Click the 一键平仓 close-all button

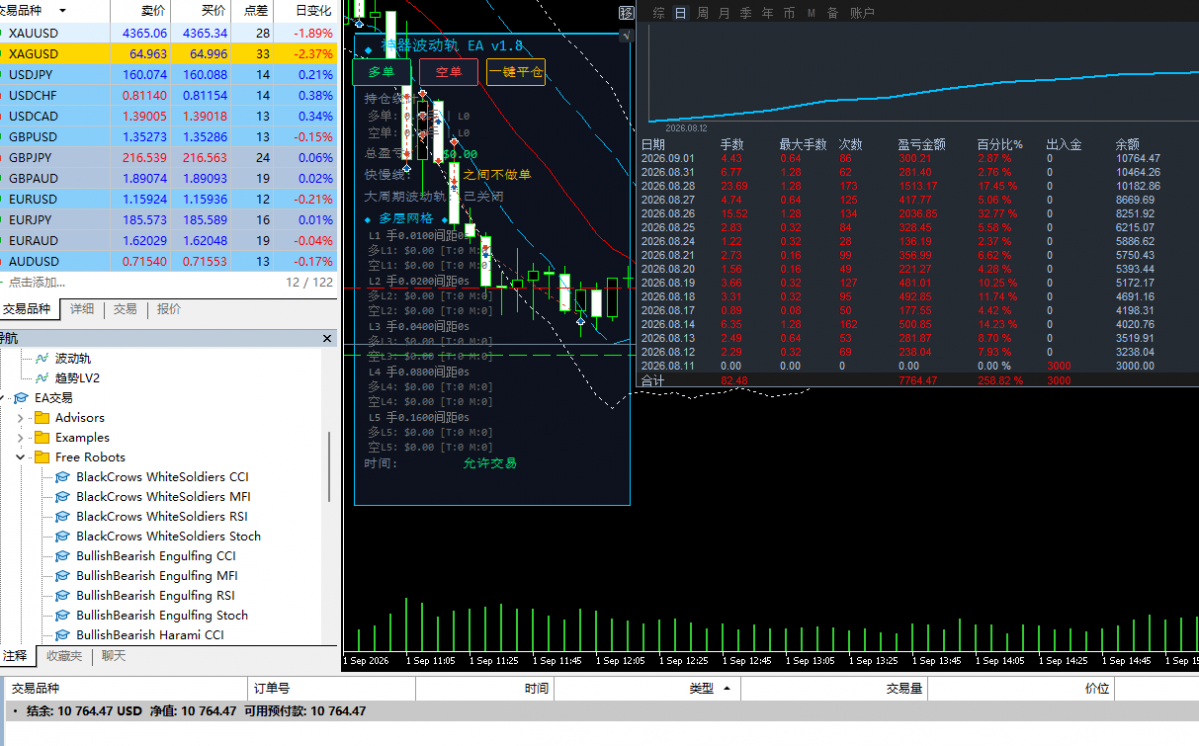coord(516,72)
